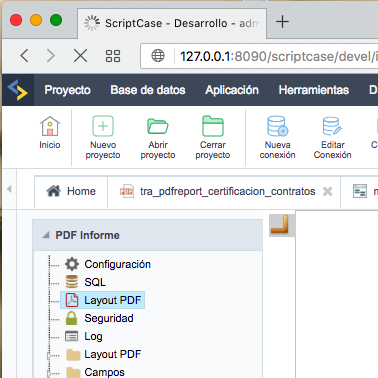The width and height of the screenshot is (378, 378).
Task: Select SQL in the tree
Action: coord(95,282)
